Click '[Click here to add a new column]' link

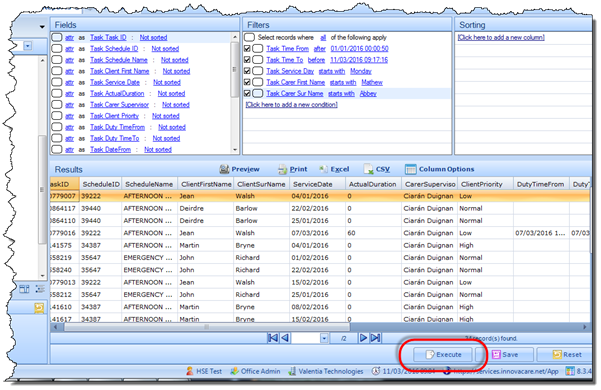tap(501, 37)
